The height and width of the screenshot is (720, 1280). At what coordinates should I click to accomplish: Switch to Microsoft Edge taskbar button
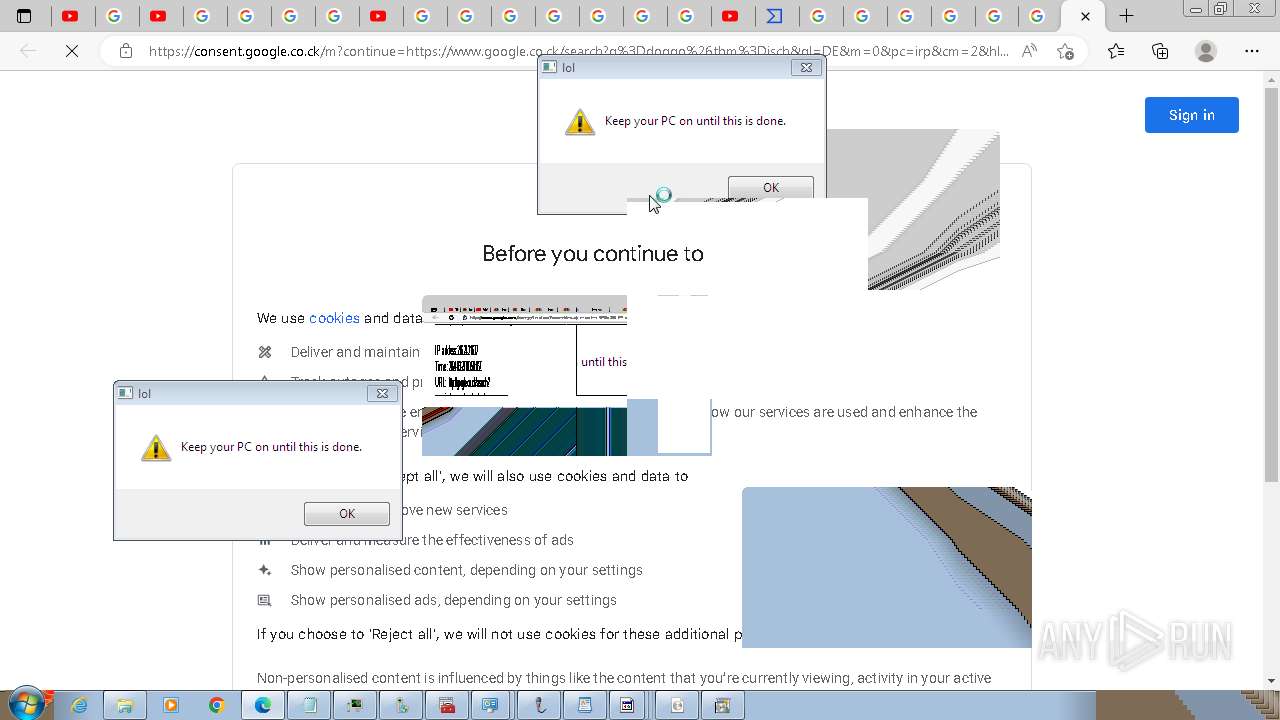pos(263,706)
